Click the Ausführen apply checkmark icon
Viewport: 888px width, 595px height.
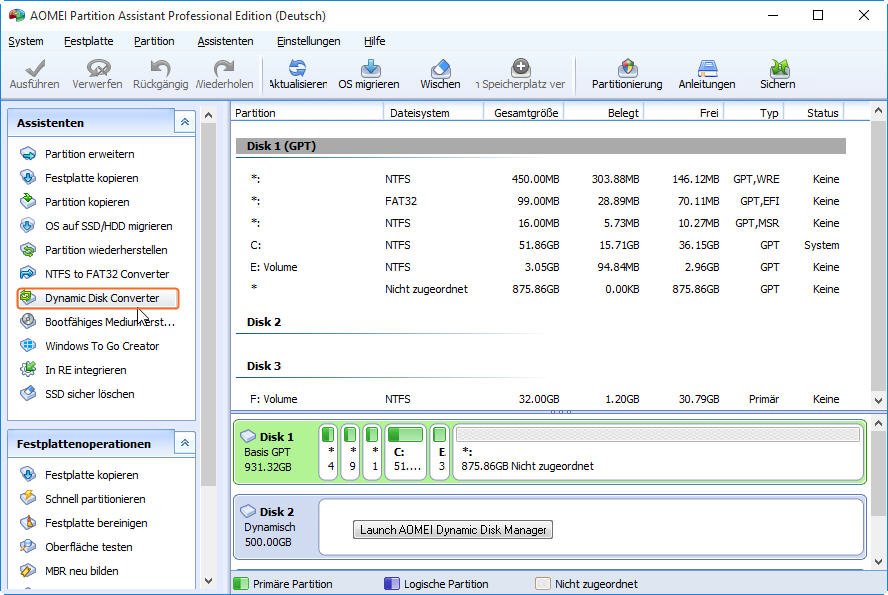pos(35,69)
